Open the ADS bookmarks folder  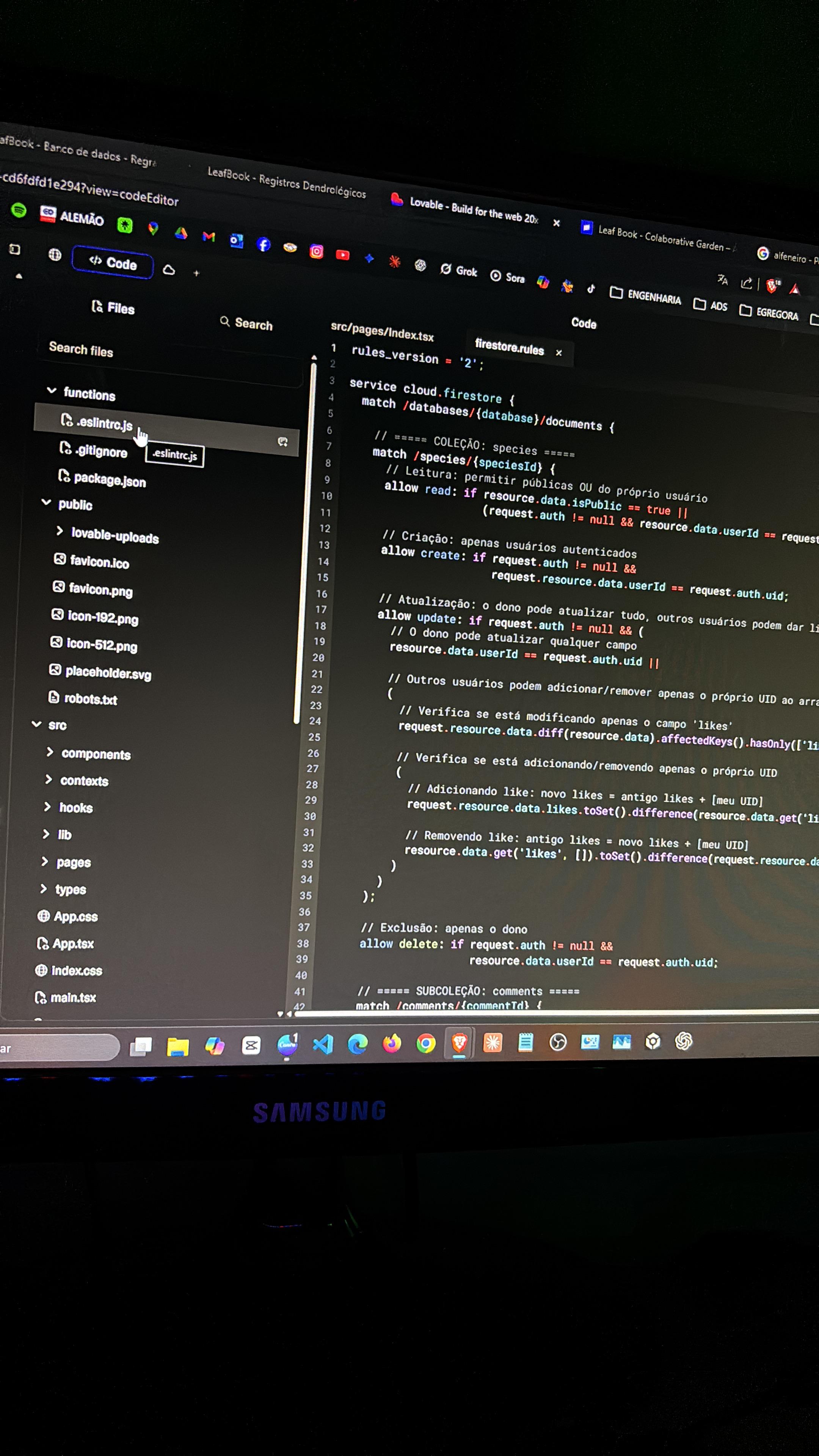(x=710, y=304)
